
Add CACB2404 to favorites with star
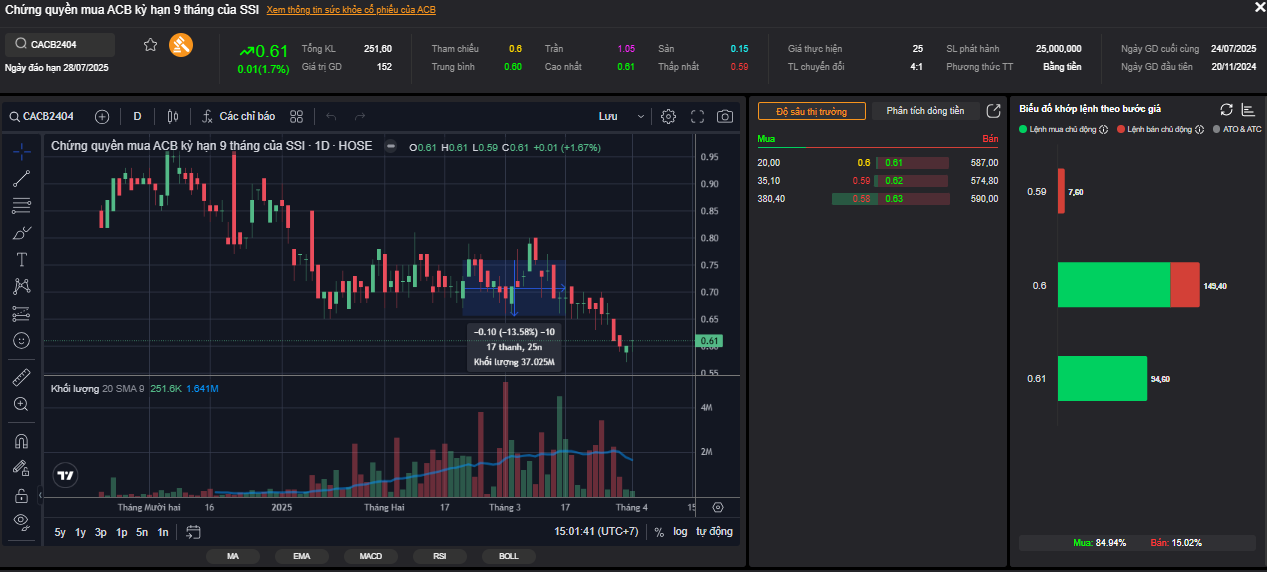[151, 44]
